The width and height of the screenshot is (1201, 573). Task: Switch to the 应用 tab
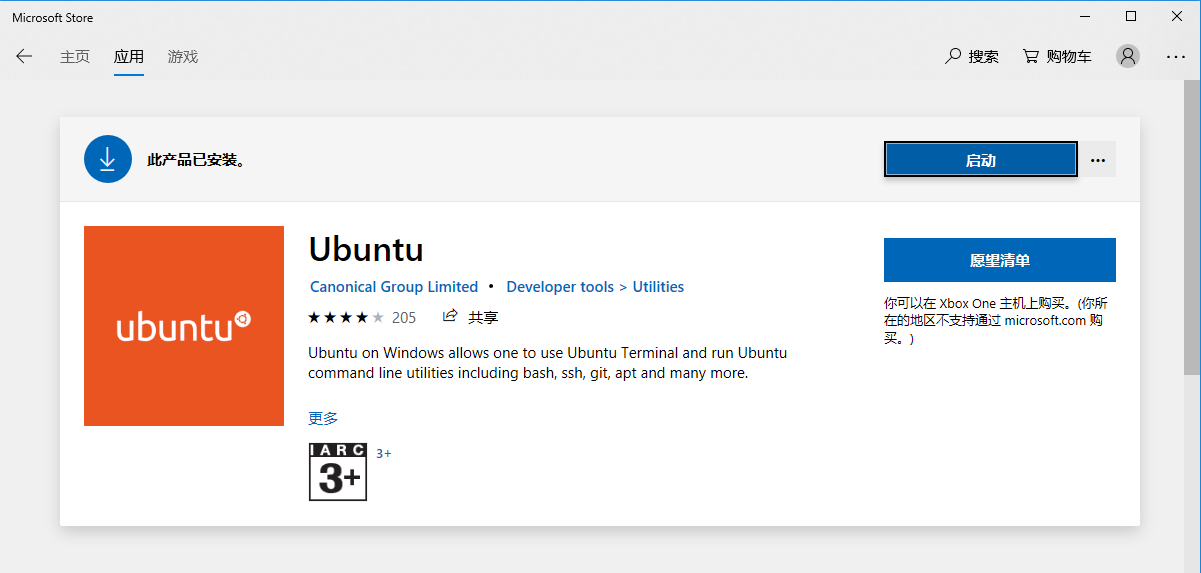tap(129, 57)
